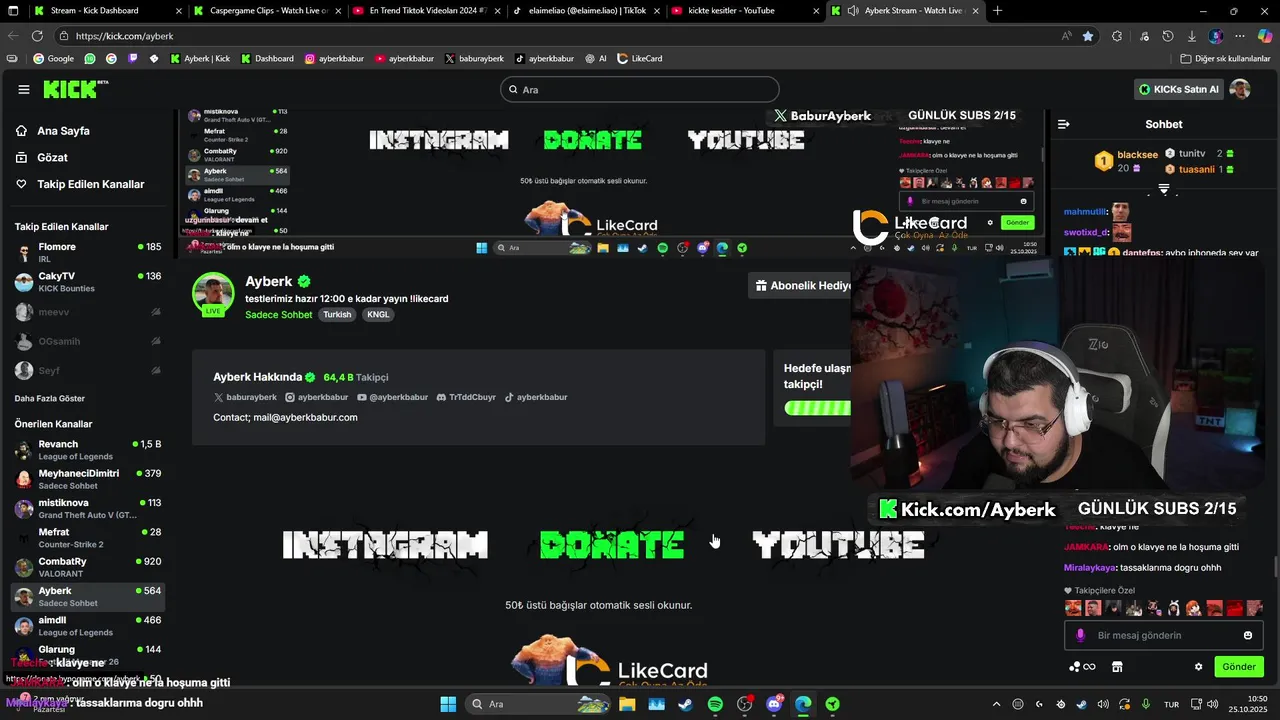This screenshot has width=1280, height=720.
Task: Open the mistiknova recommended channel
Action: [88, 509]
